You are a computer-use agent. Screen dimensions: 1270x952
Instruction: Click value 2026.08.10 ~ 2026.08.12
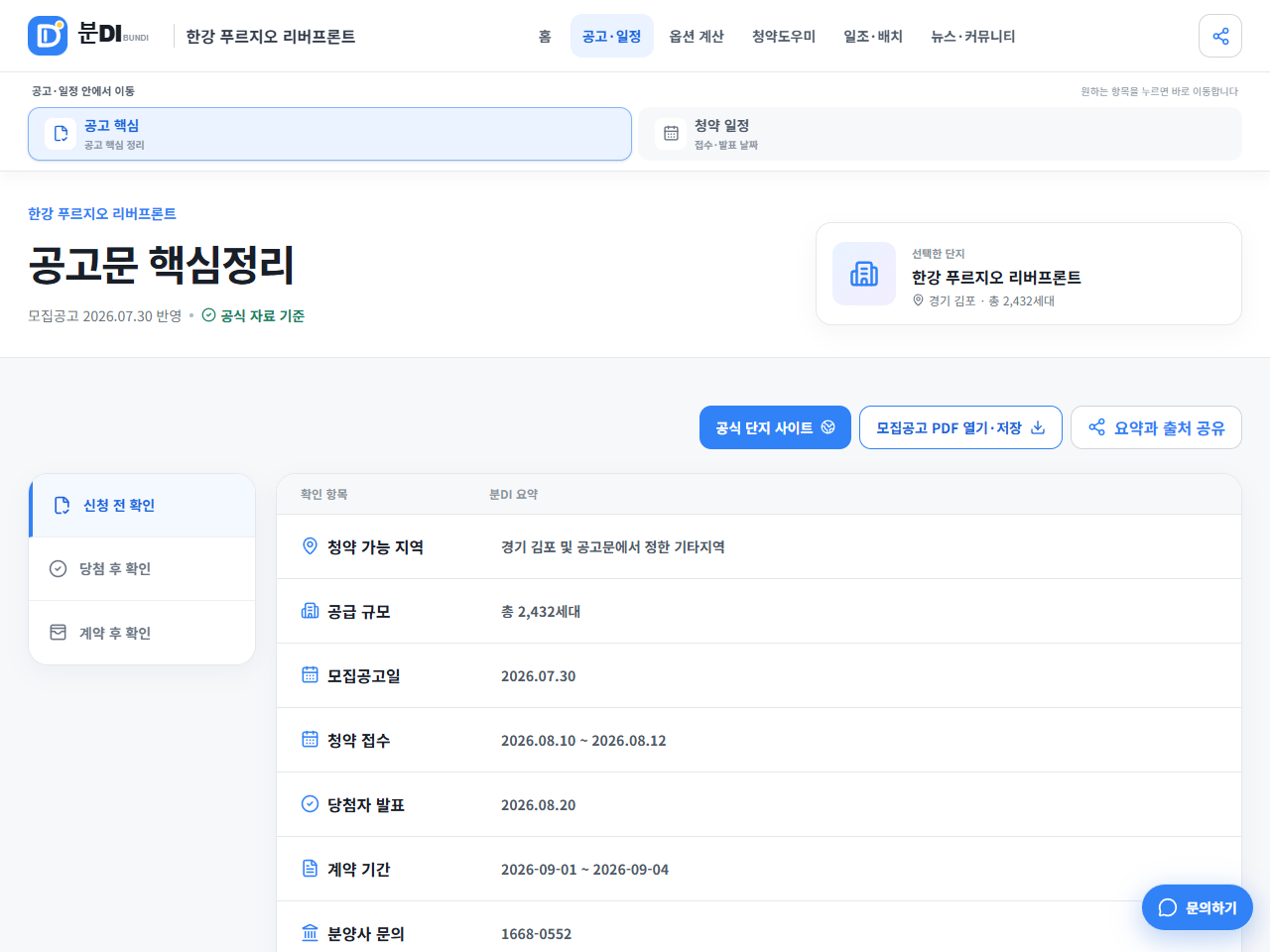tap(583, 740)
